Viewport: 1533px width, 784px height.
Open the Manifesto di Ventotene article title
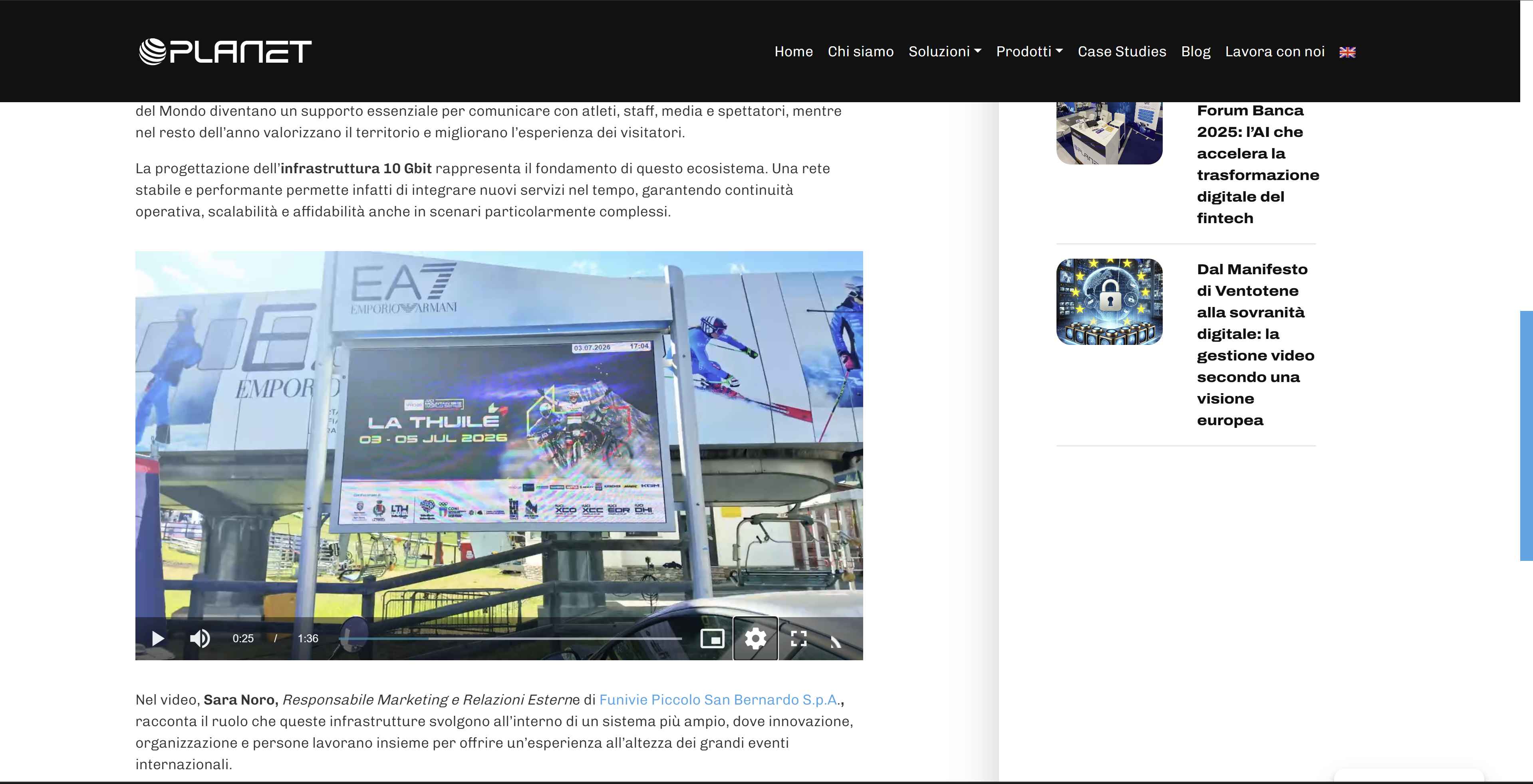coord(1255,344)
